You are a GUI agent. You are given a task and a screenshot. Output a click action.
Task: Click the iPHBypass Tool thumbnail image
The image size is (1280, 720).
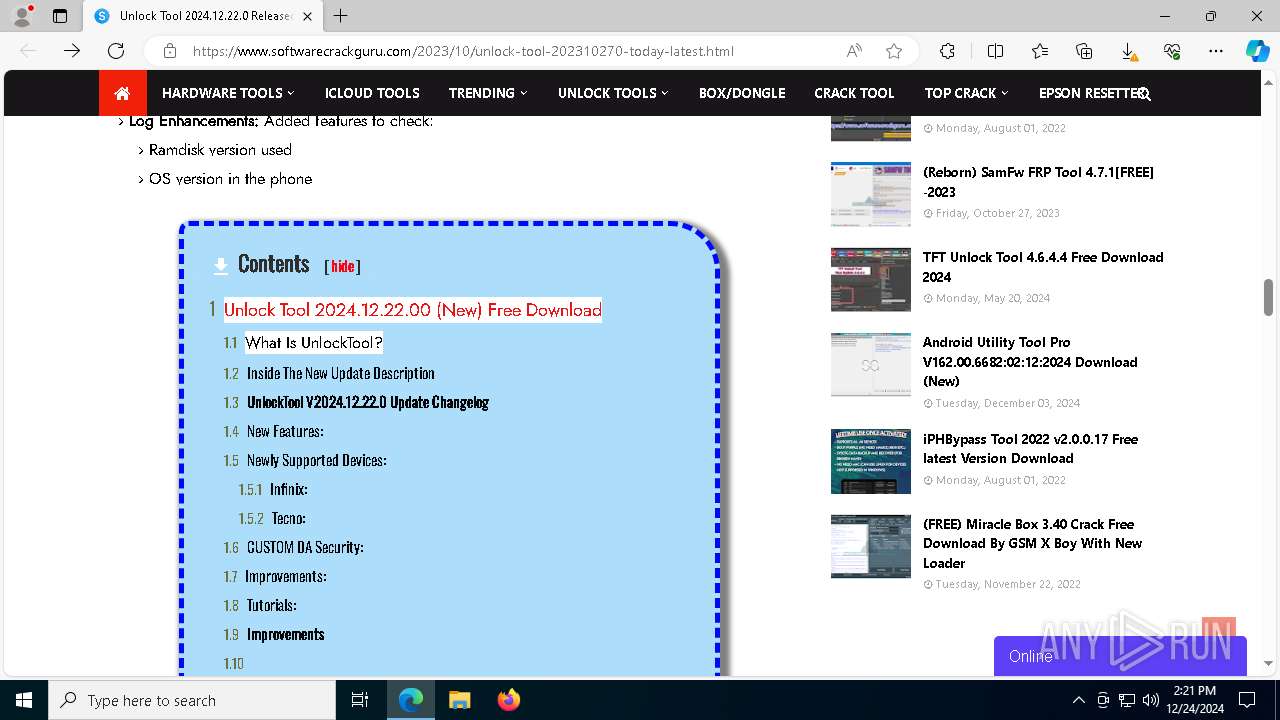click(x=870, y=461)
